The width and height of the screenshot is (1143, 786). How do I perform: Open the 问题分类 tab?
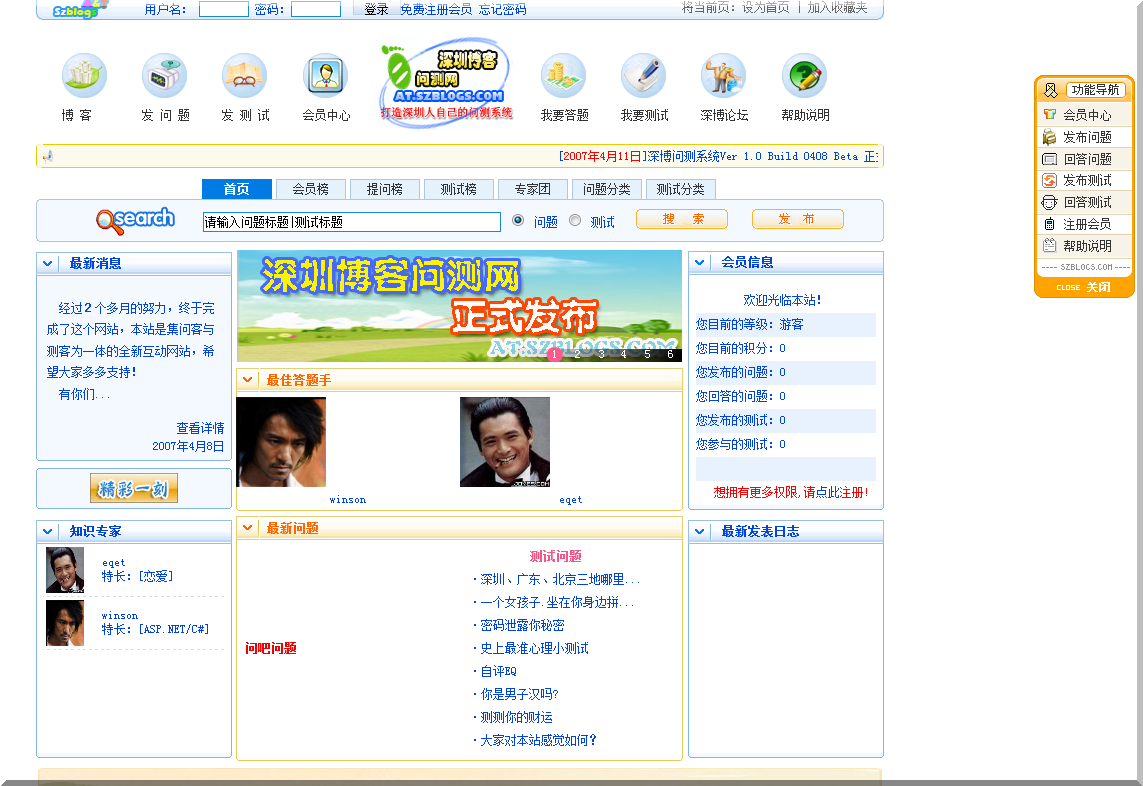tap(607, 189)
